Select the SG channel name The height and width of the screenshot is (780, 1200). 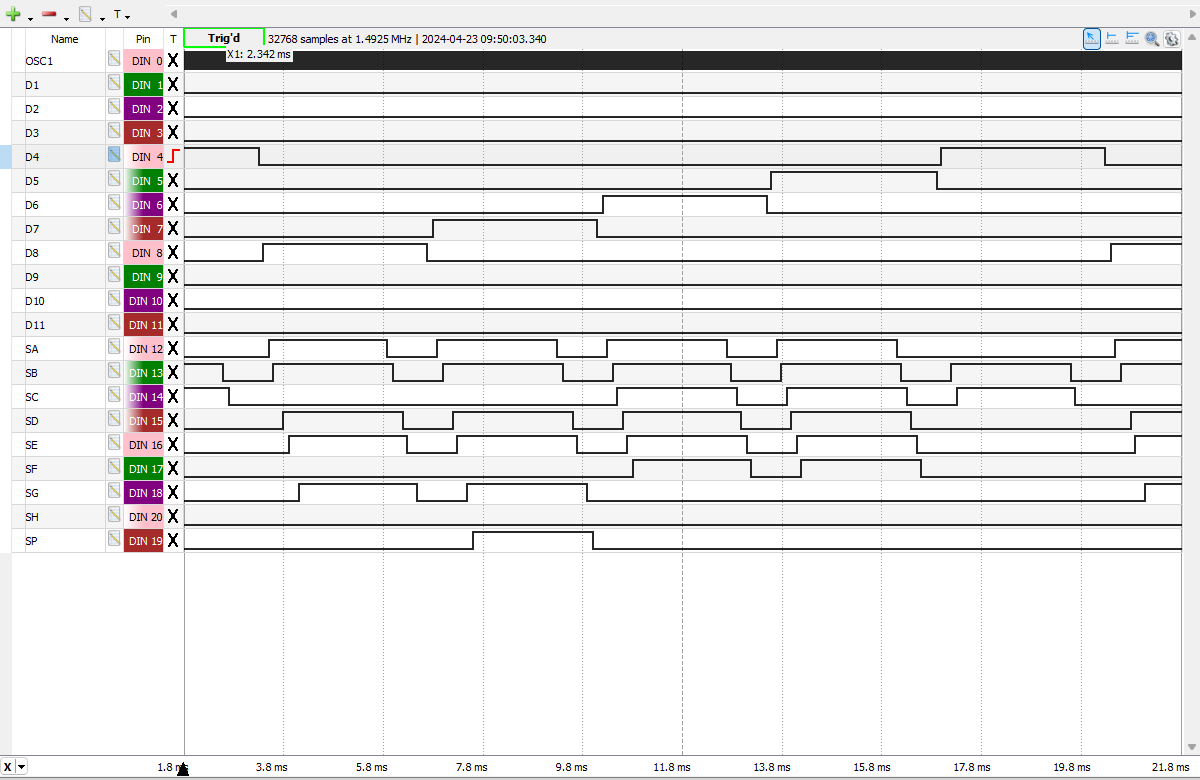tap(32, 493)
